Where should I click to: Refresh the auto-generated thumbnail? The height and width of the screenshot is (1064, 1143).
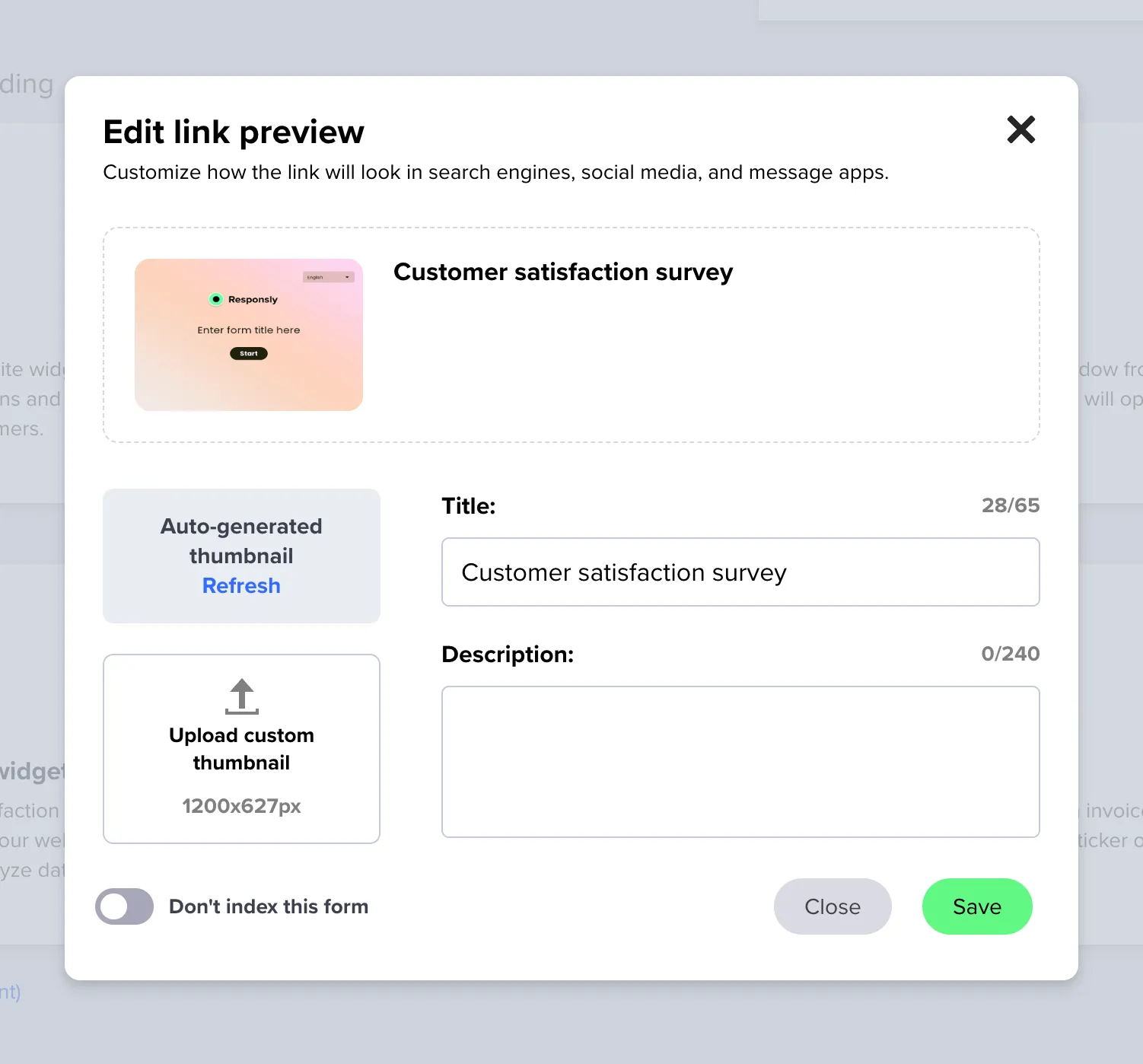coord(241,585)
